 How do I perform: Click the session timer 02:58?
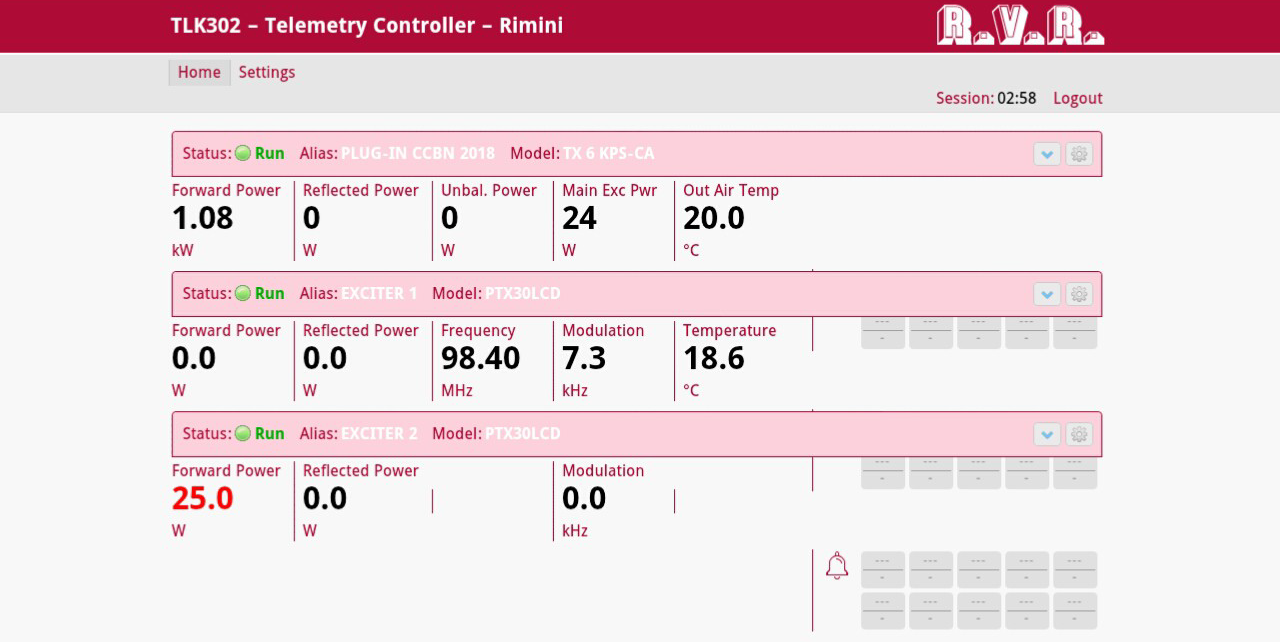click(1017, 98)
